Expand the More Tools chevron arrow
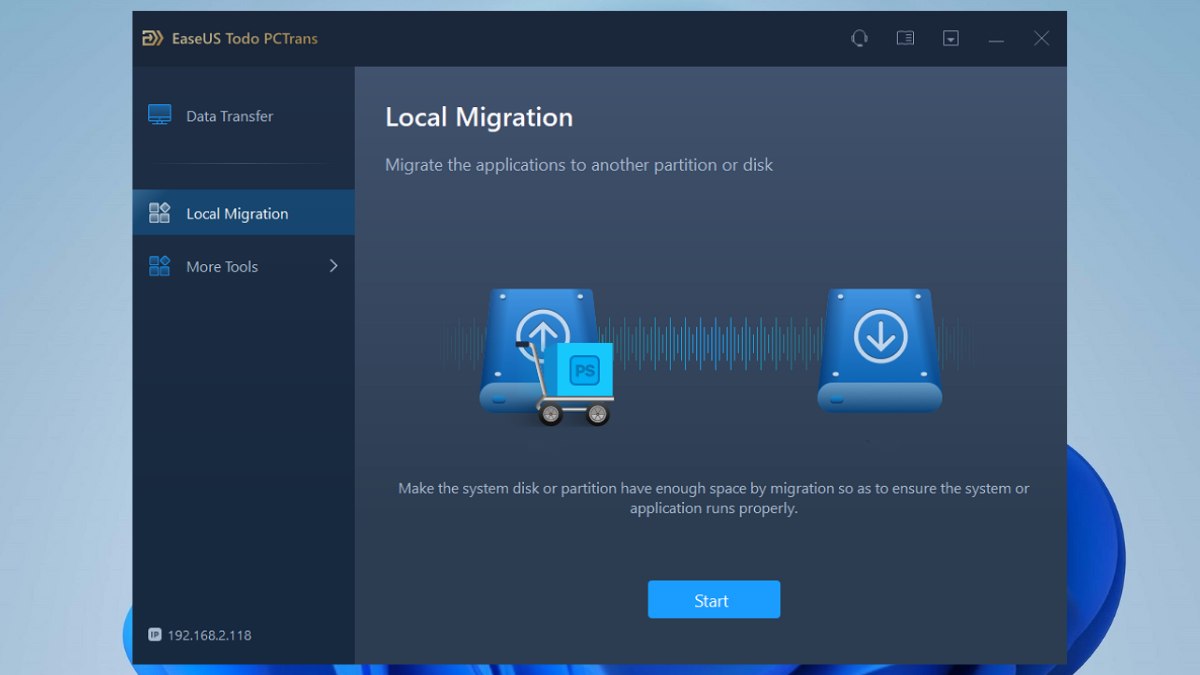Viewport: 1200px width, 675px height. pyautogui.click(x=333, y=266)
